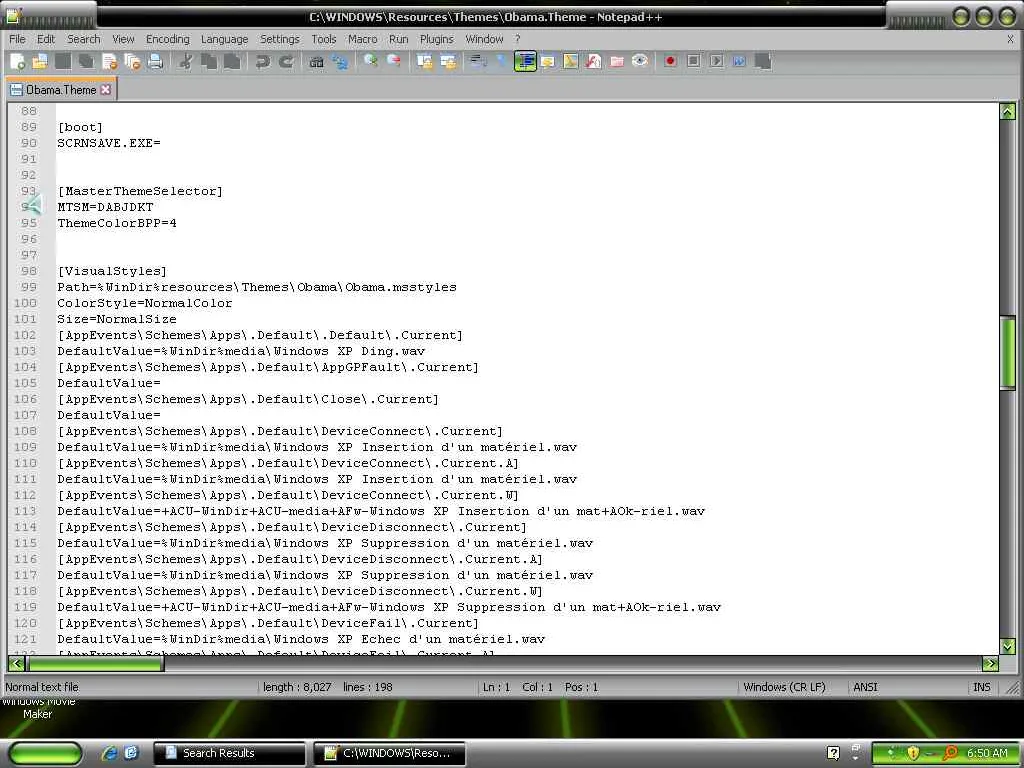
Task: Click the Close All toolbar icon
Action: tap(133, 62)
